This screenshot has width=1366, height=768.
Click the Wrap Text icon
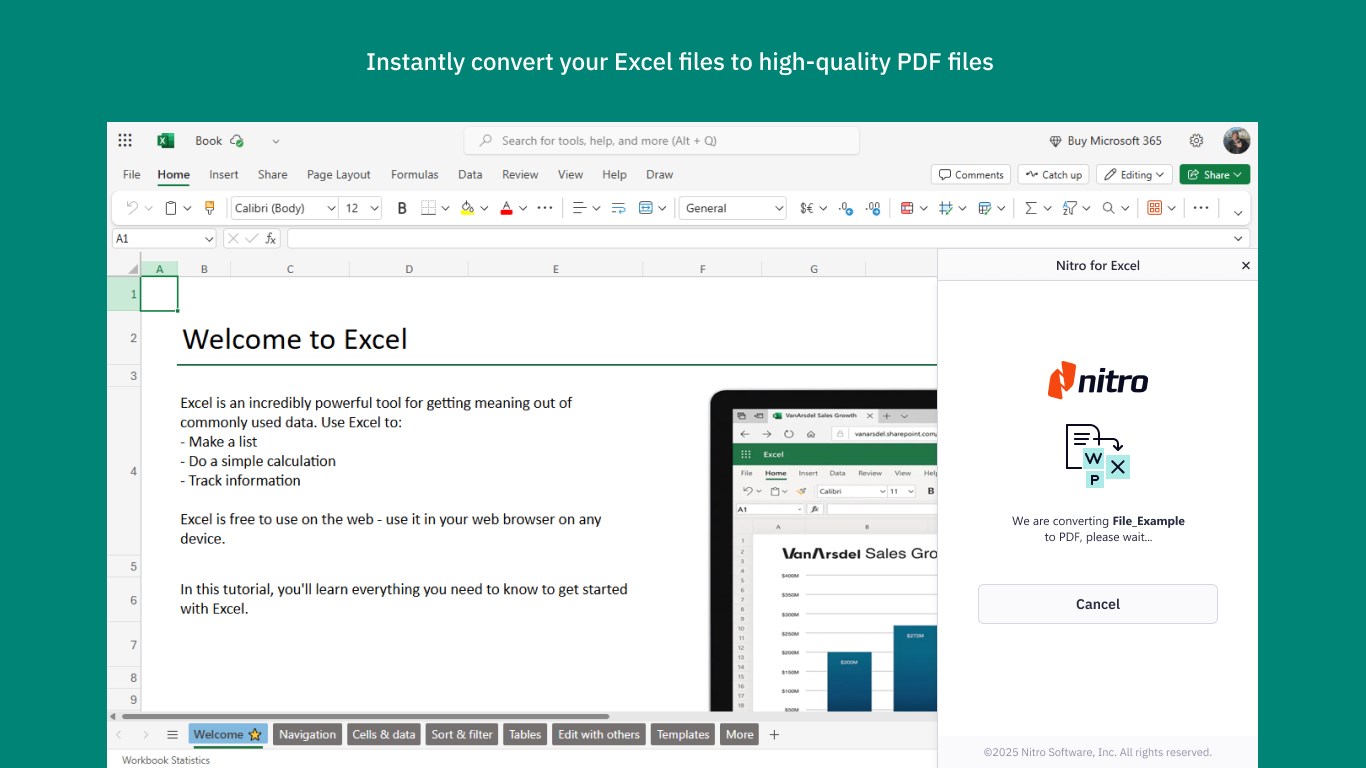pos(618,208)
